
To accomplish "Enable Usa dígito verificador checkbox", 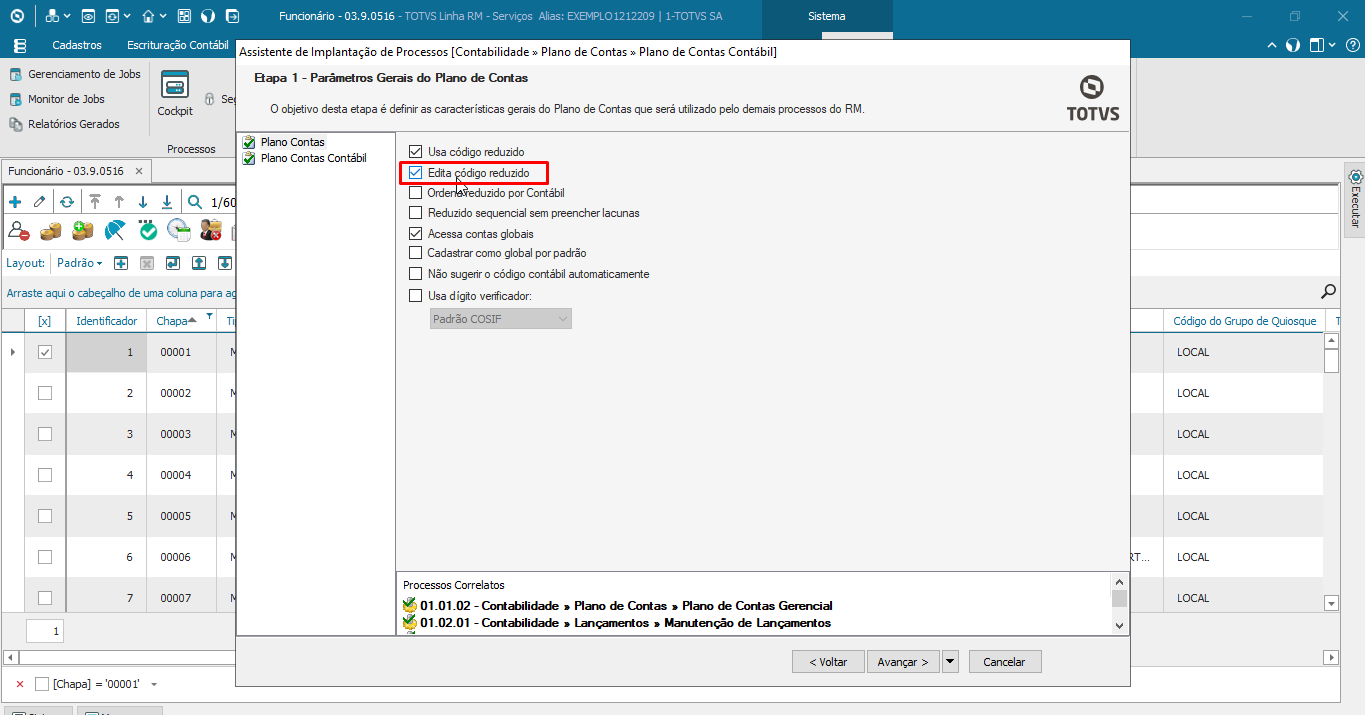I will tap(416, 296).
